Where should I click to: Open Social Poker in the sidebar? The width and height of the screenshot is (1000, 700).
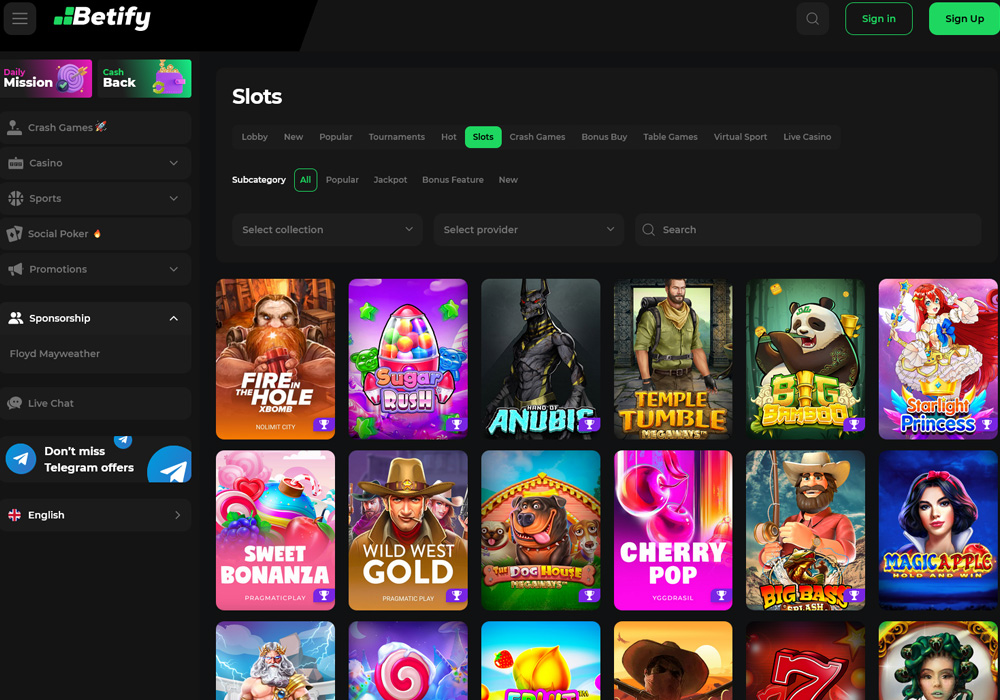(x=96, y=234)
